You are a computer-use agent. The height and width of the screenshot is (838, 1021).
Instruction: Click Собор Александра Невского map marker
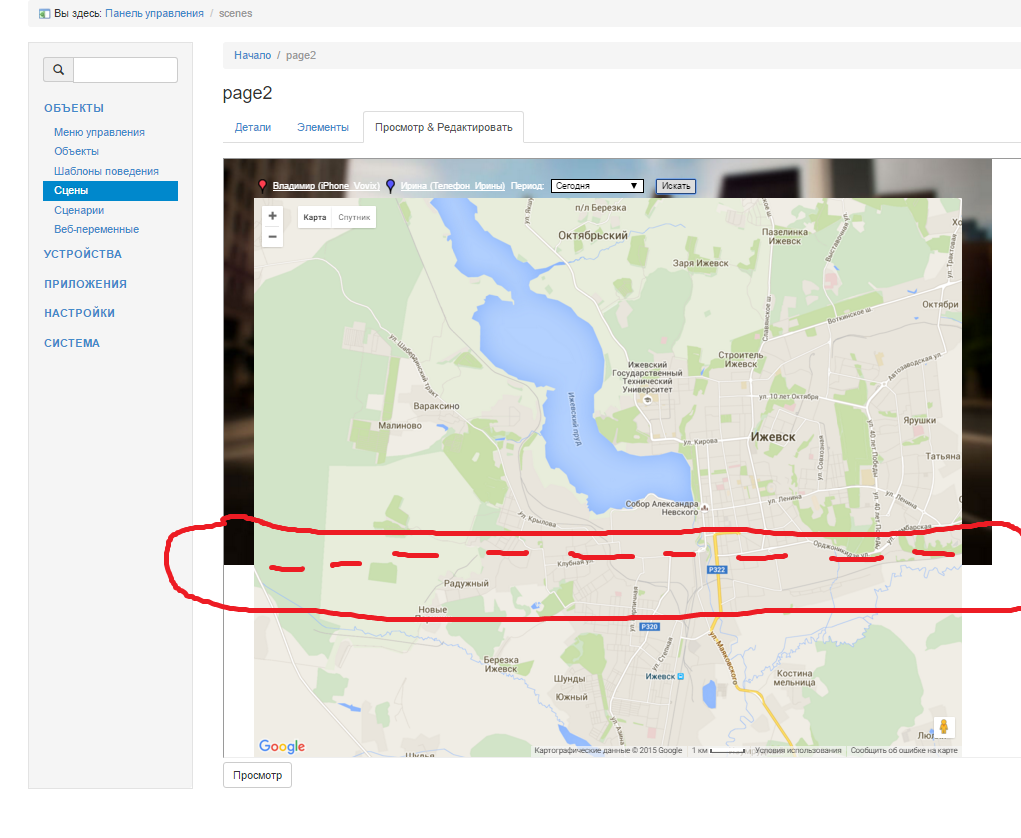pos(705,507)
